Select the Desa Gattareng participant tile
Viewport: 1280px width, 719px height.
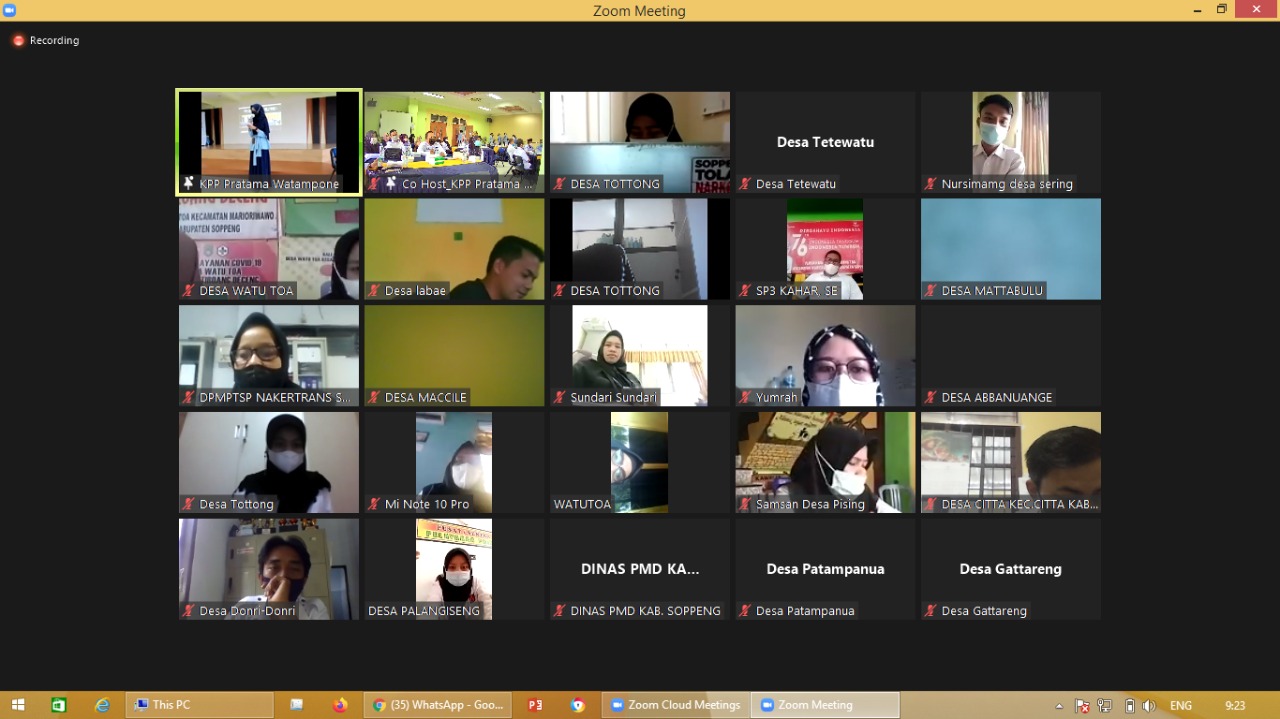click(x=1010, y=568)
